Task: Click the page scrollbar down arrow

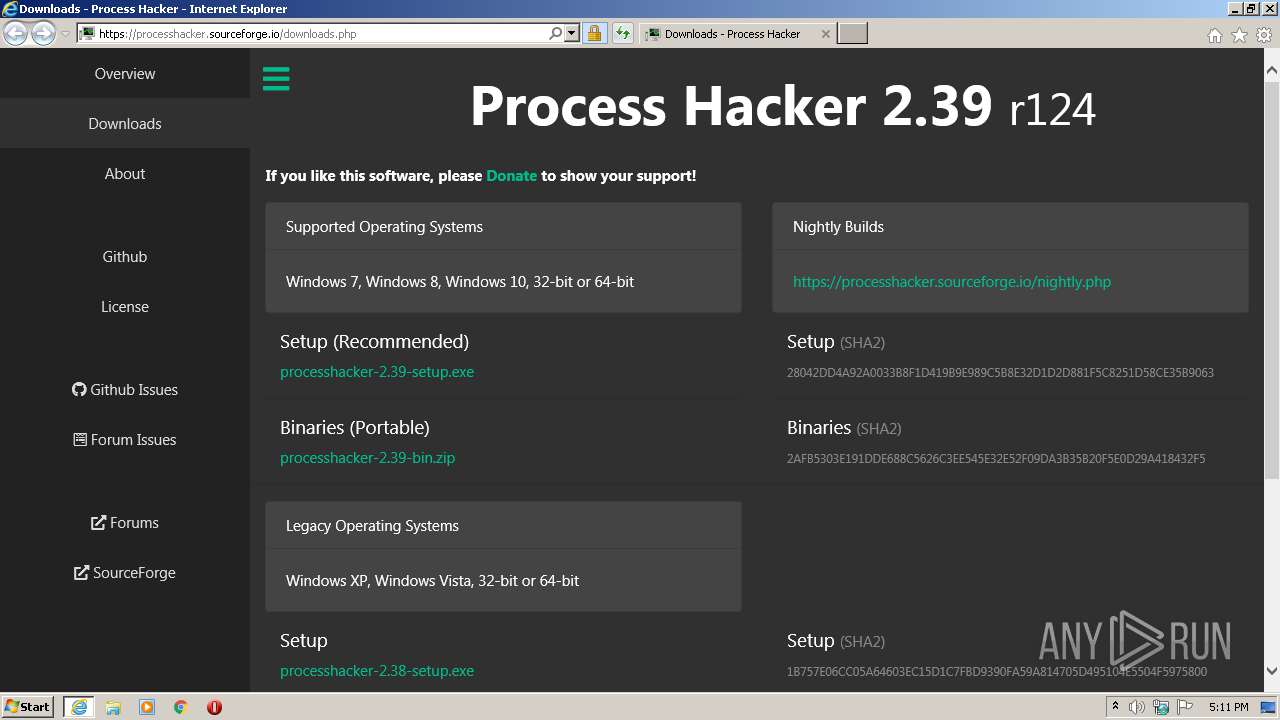Action: click(1271, 671)
